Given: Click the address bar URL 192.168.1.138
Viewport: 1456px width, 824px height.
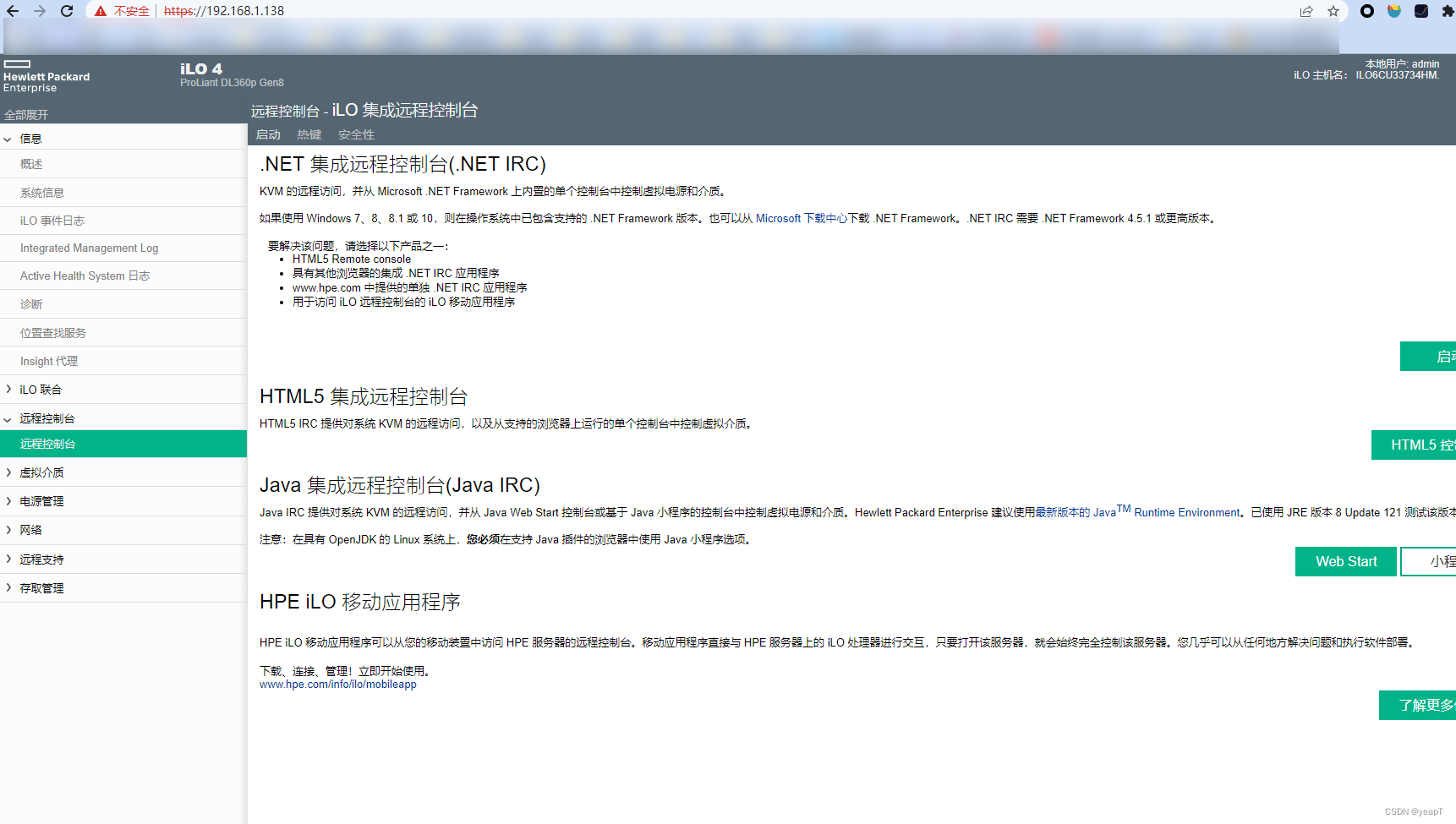Looking at the screenshot, I should point(224,11).
